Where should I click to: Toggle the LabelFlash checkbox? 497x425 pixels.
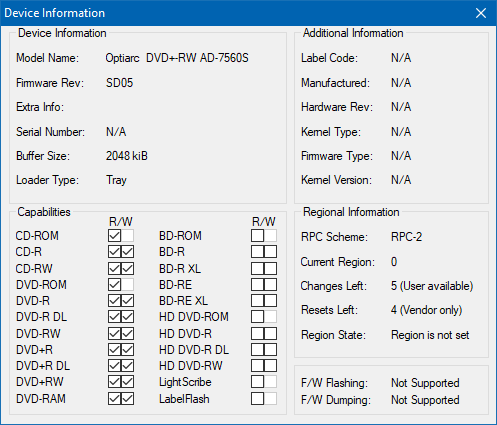pos(257,399)
